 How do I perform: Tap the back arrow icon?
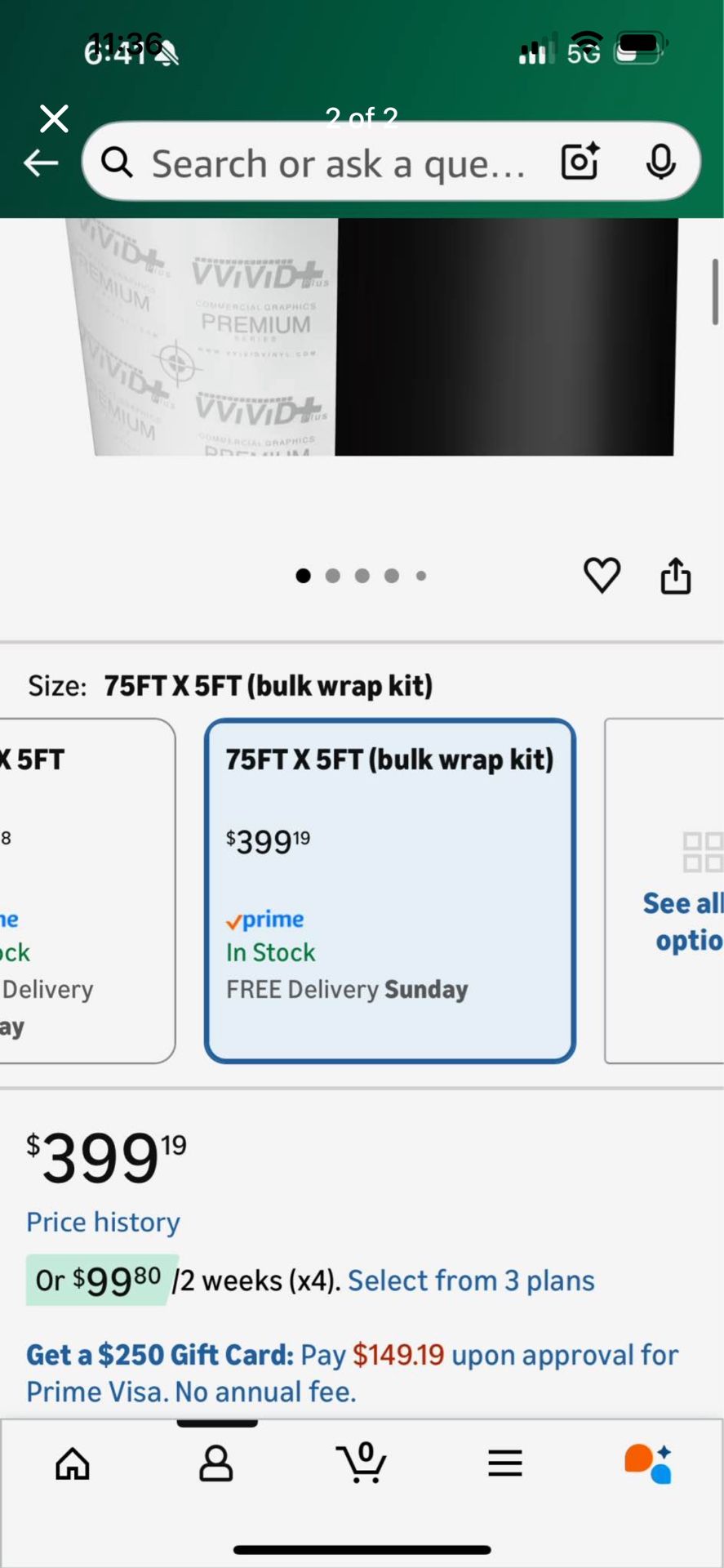tap(41, 163)
